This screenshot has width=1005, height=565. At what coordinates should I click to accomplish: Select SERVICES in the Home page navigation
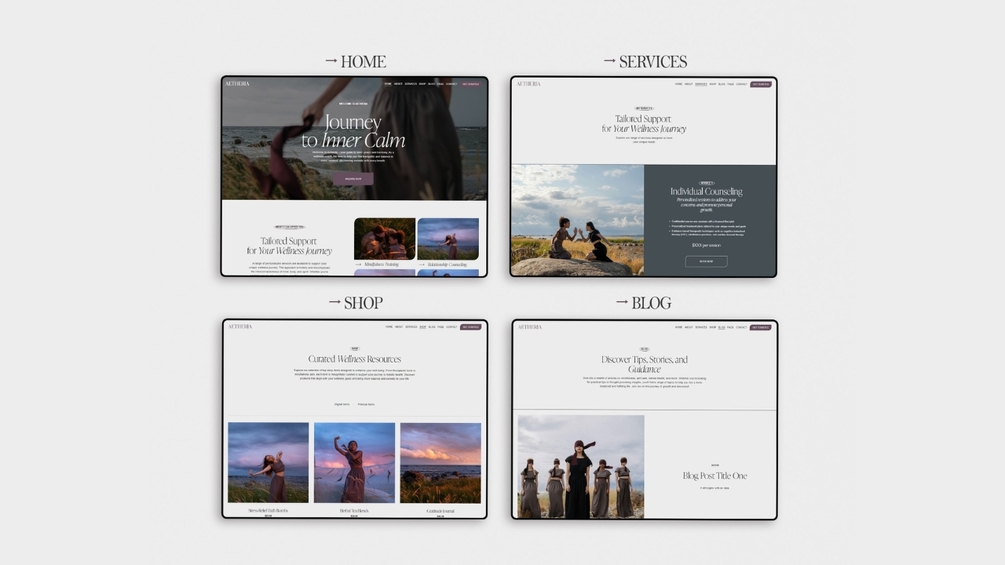[x=411, y=84]
